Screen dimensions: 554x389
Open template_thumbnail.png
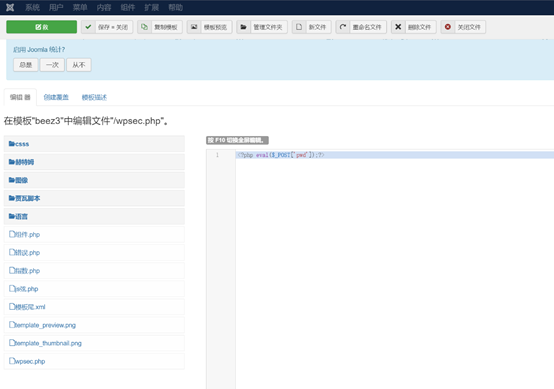click(94, 343)
